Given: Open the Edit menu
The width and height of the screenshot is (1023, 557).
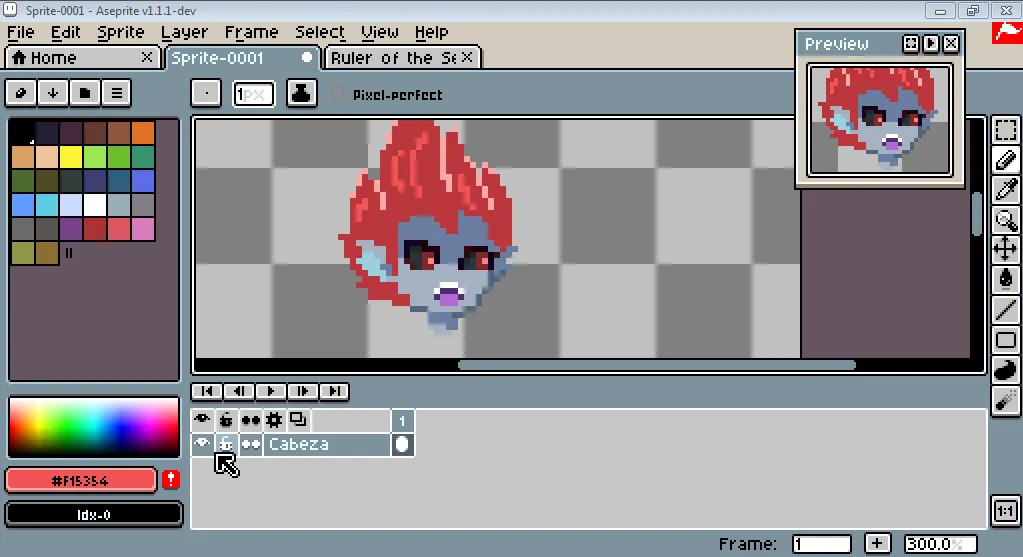Looking at the screenshot, I should click(65, 32).
